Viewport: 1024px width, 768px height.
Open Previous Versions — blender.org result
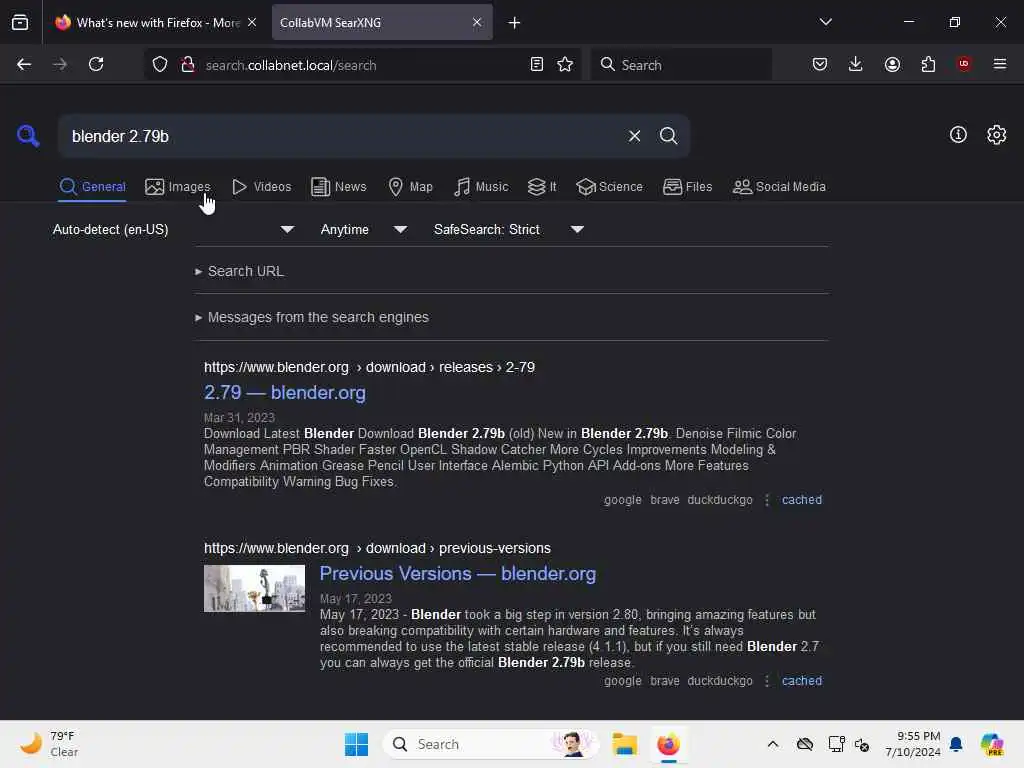(x=458, y=573)
